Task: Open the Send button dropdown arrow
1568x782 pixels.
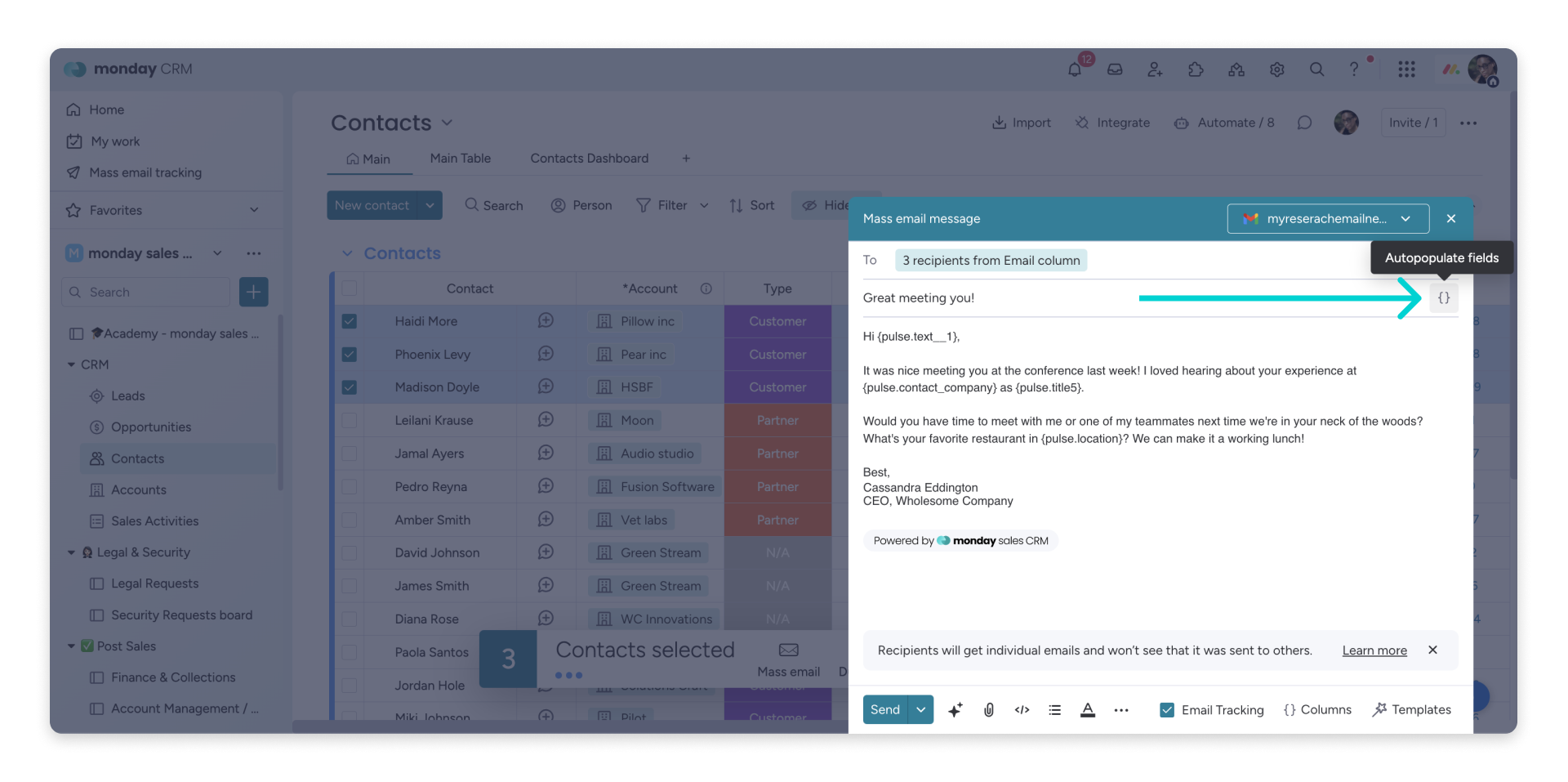Action: 921,710
